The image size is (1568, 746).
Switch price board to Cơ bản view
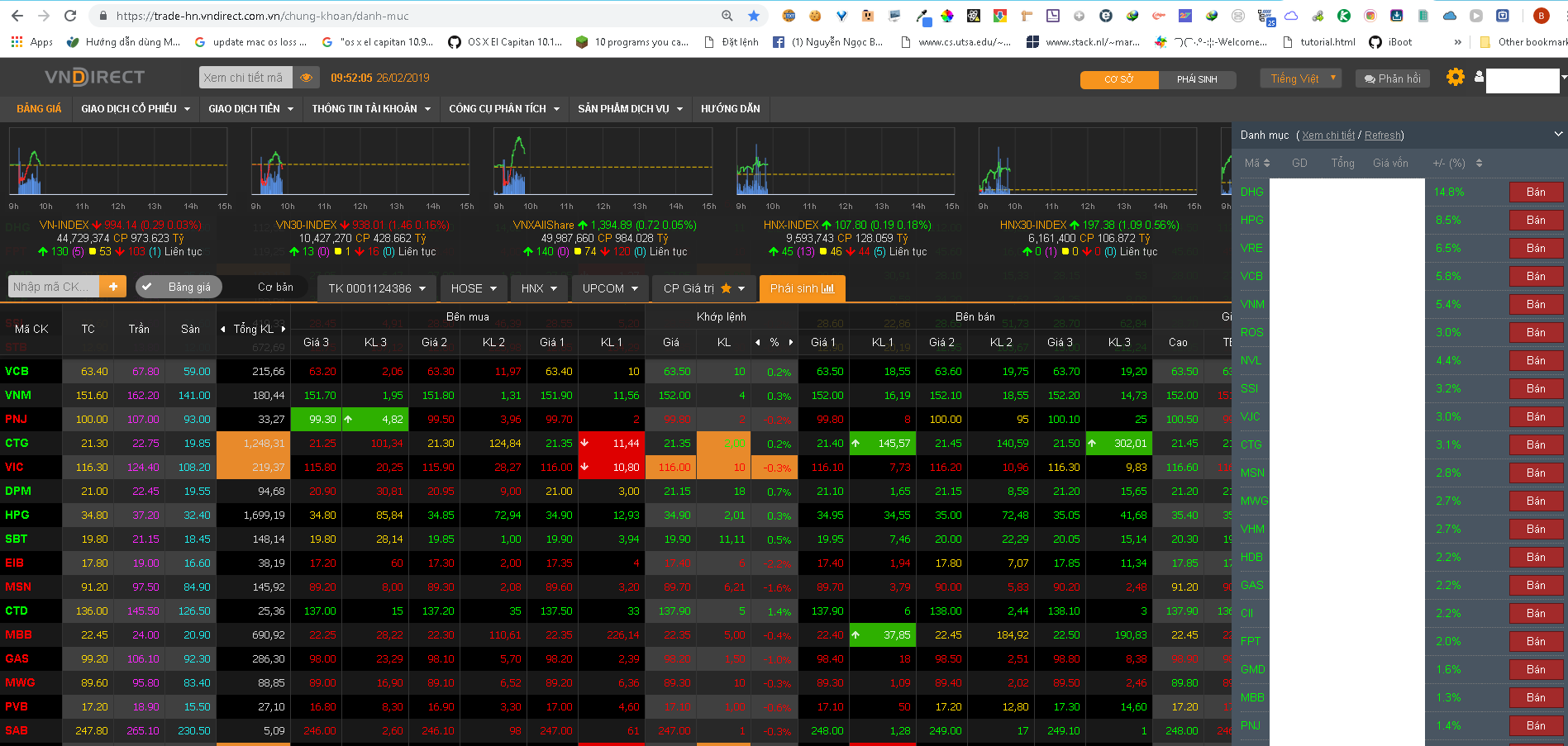click(275, 287)
